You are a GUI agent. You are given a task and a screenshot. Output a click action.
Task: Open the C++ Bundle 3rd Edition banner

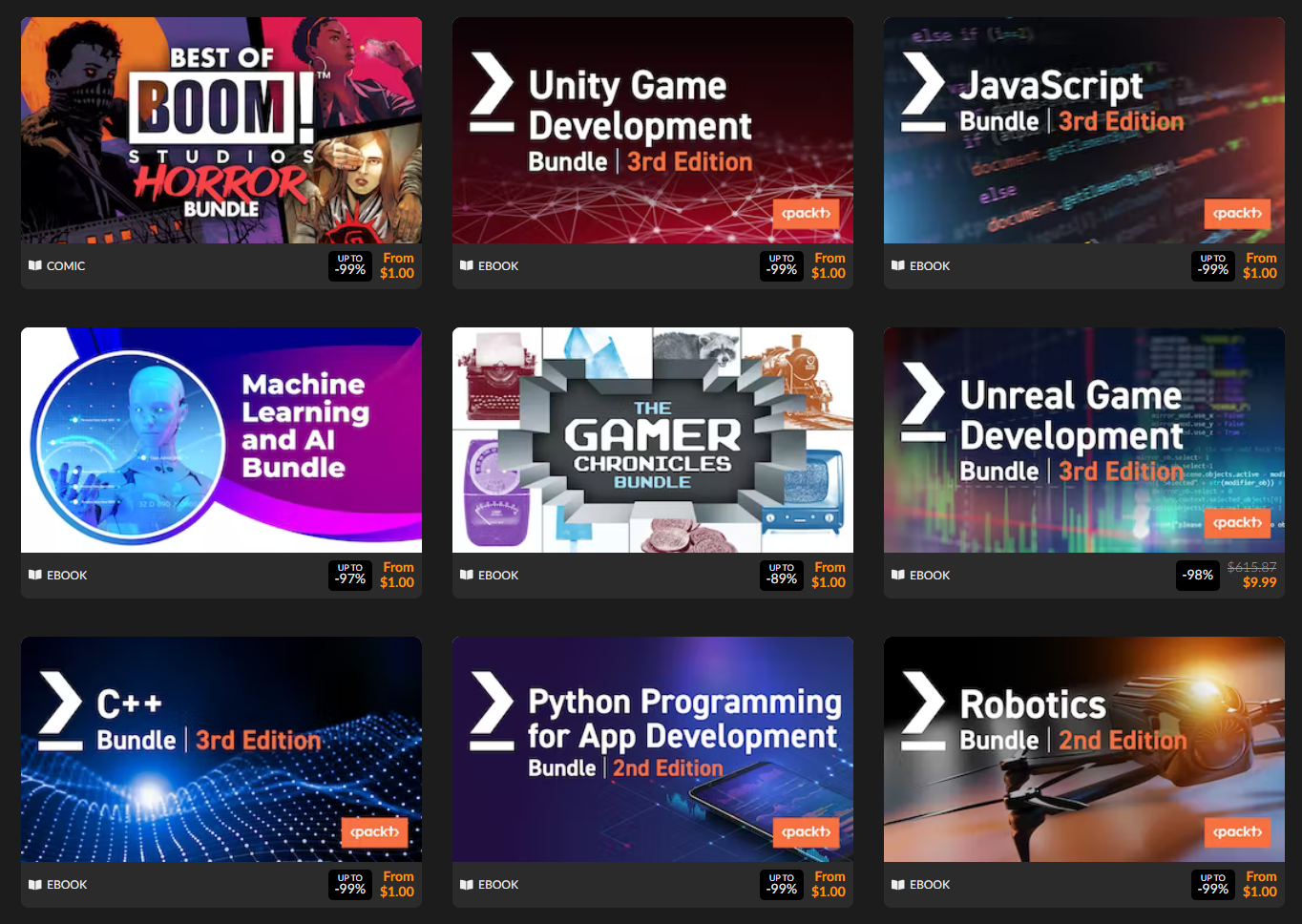221,749
